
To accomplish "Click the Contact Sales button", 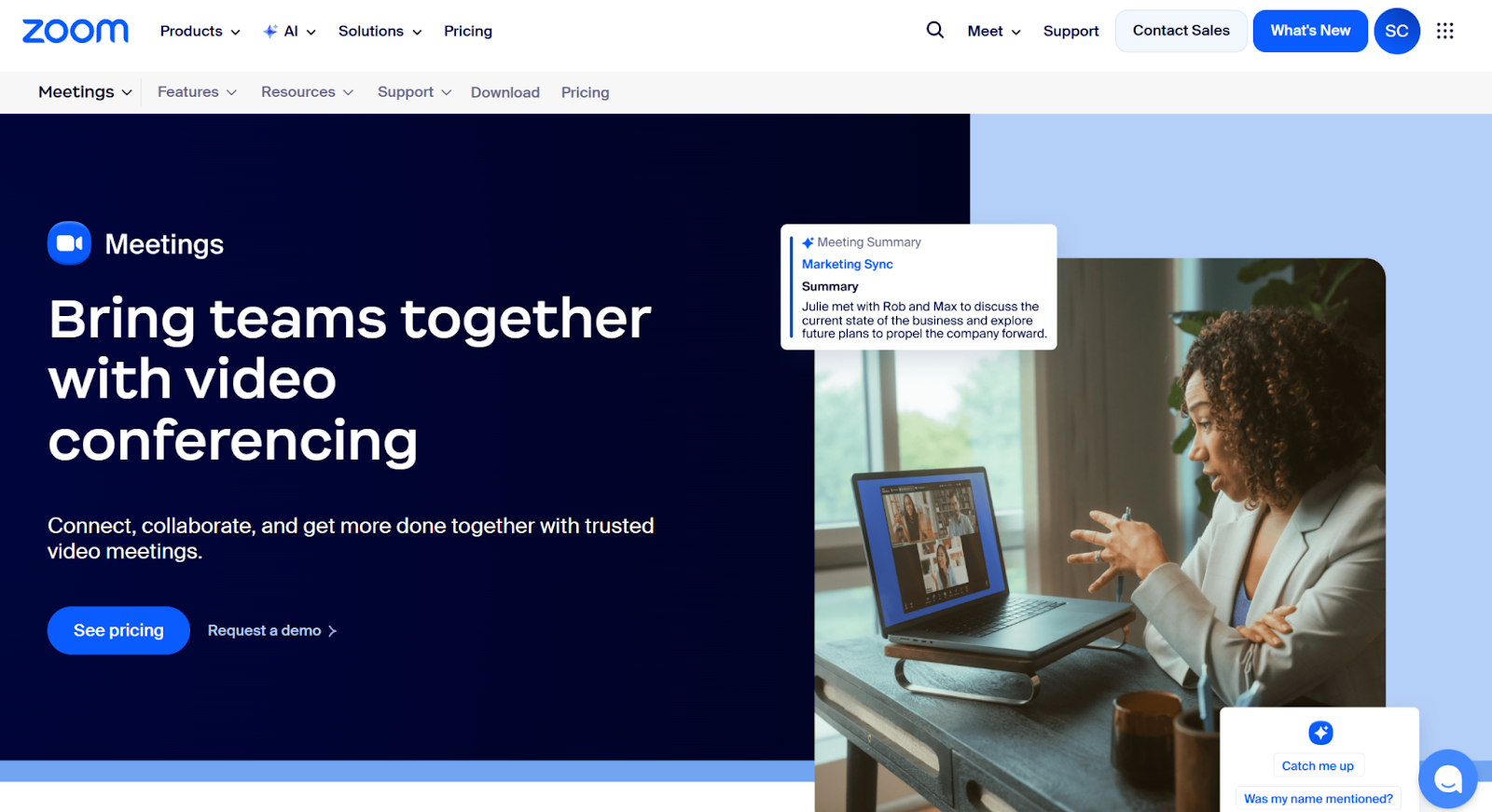I will (x=1181, y=31).
